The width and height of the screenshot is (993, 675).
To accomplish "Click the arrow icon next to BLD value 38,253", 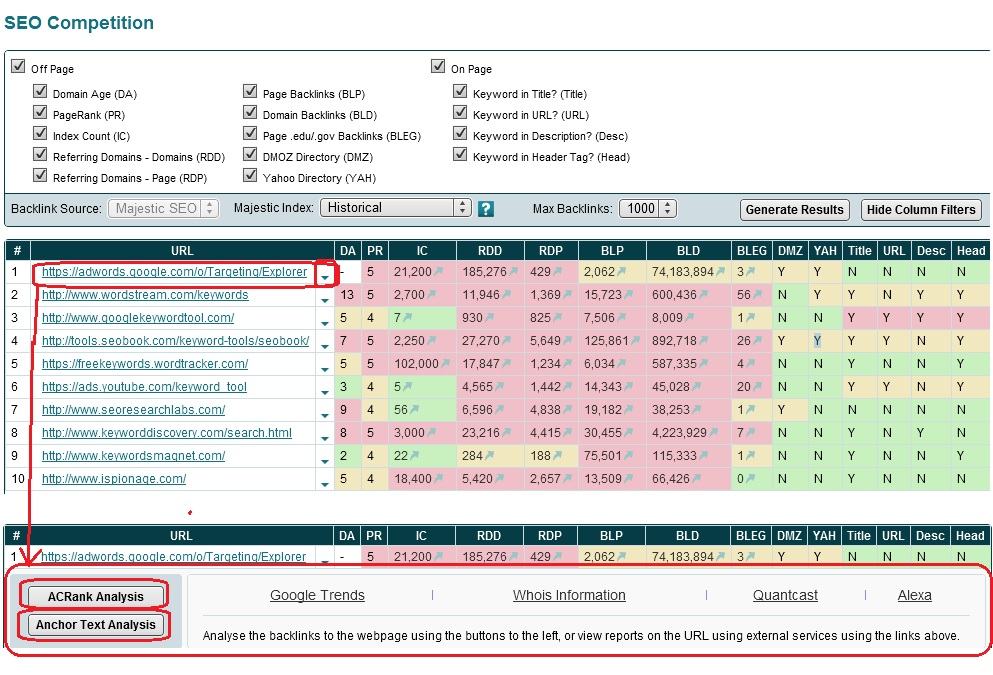I will tap(697, 410).
